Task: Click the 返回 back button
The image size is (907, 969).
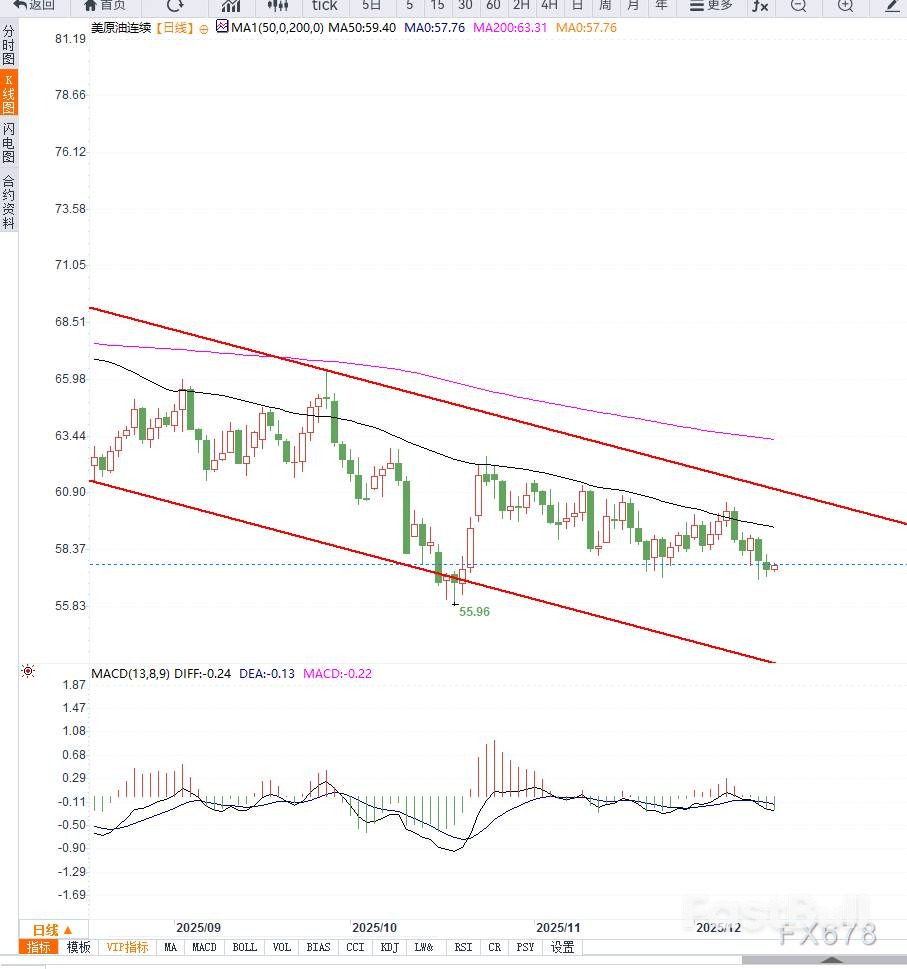Action: coord(34,6)
